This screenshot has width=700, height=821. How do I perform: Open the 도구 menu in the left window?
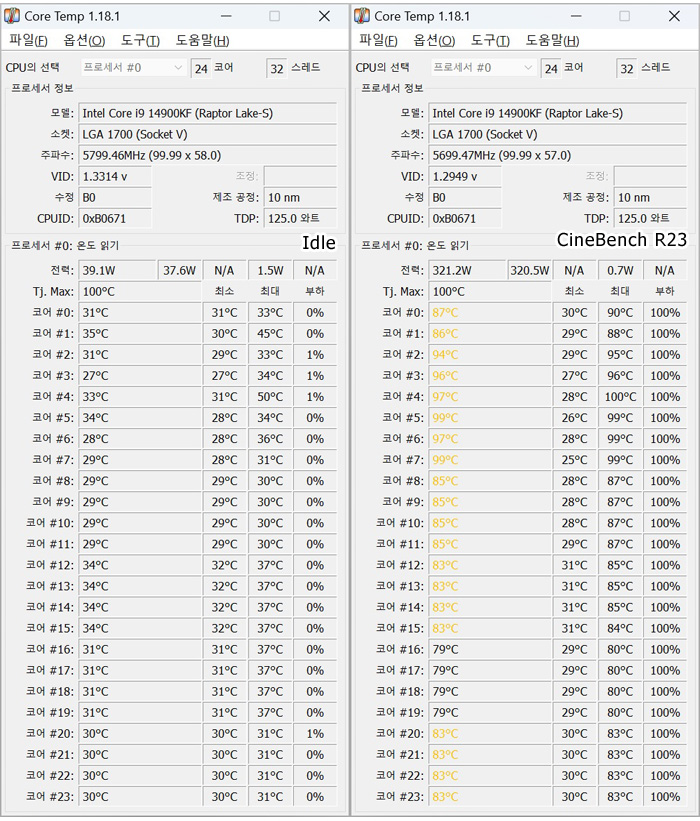click(140, 40)
